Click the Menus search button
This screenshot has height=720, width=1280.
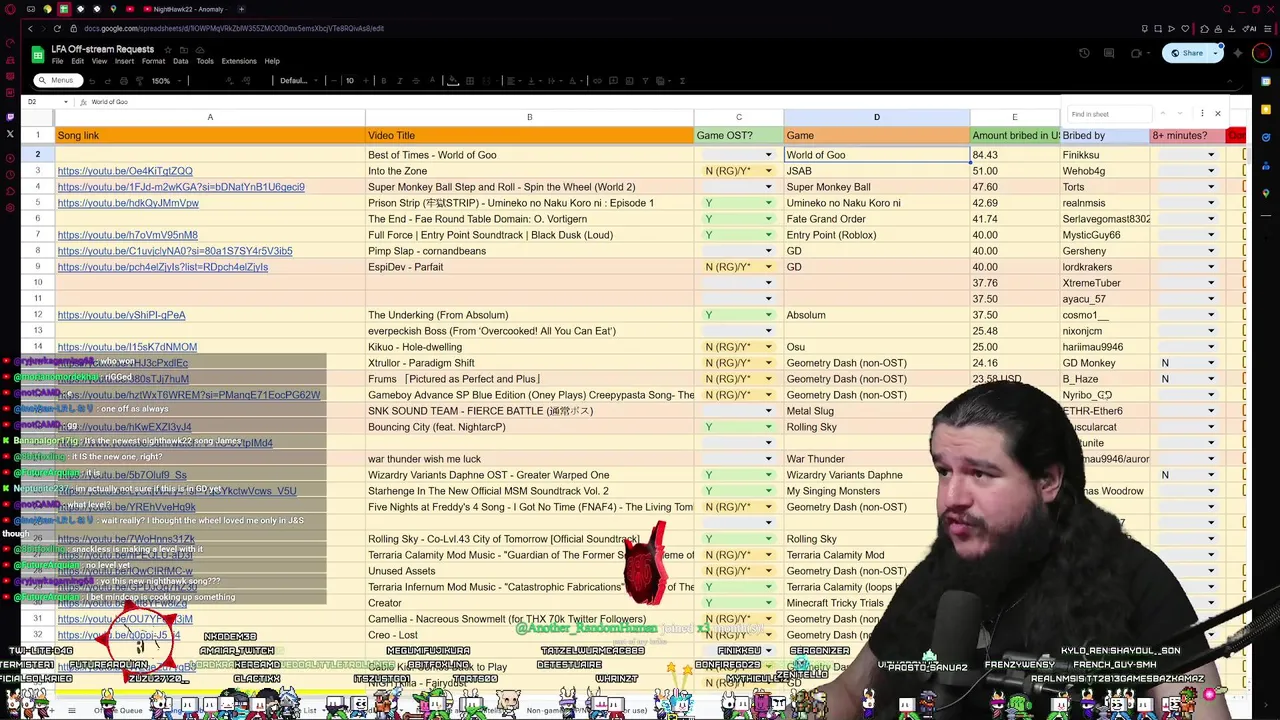[58, 80]
